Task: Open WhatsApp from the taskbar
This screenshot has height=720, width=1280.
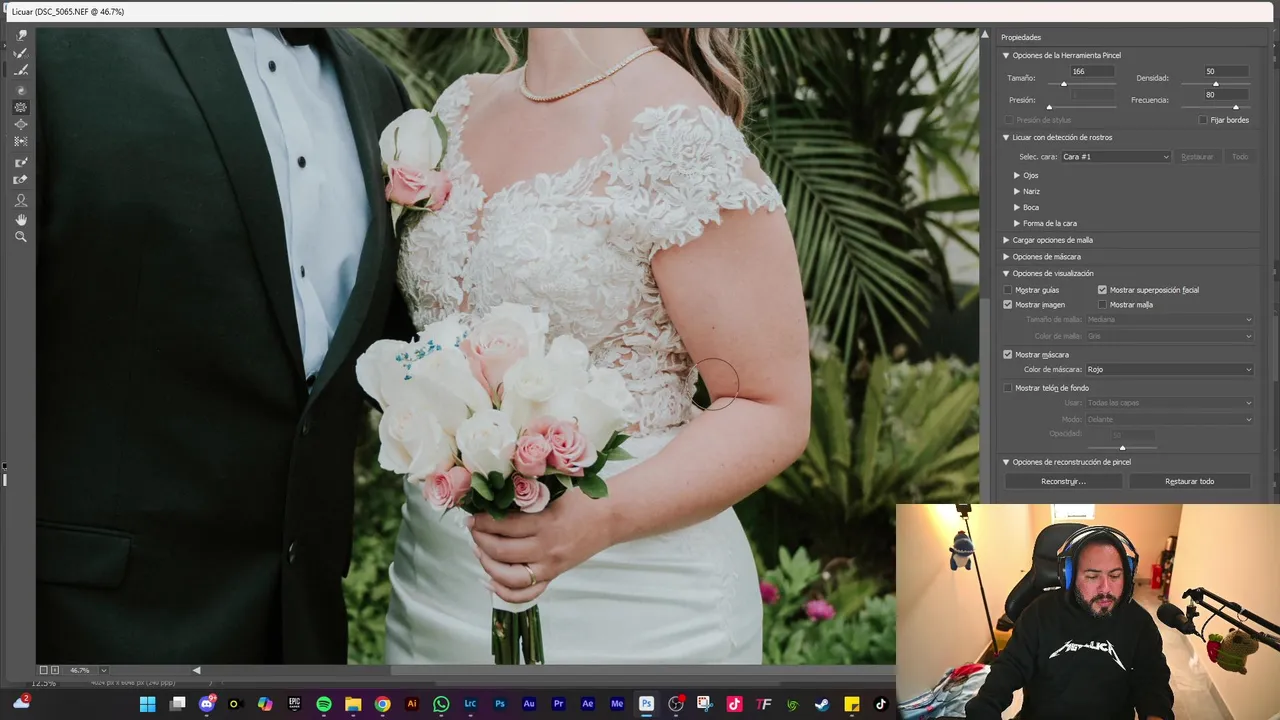Action: click(441, 704)
